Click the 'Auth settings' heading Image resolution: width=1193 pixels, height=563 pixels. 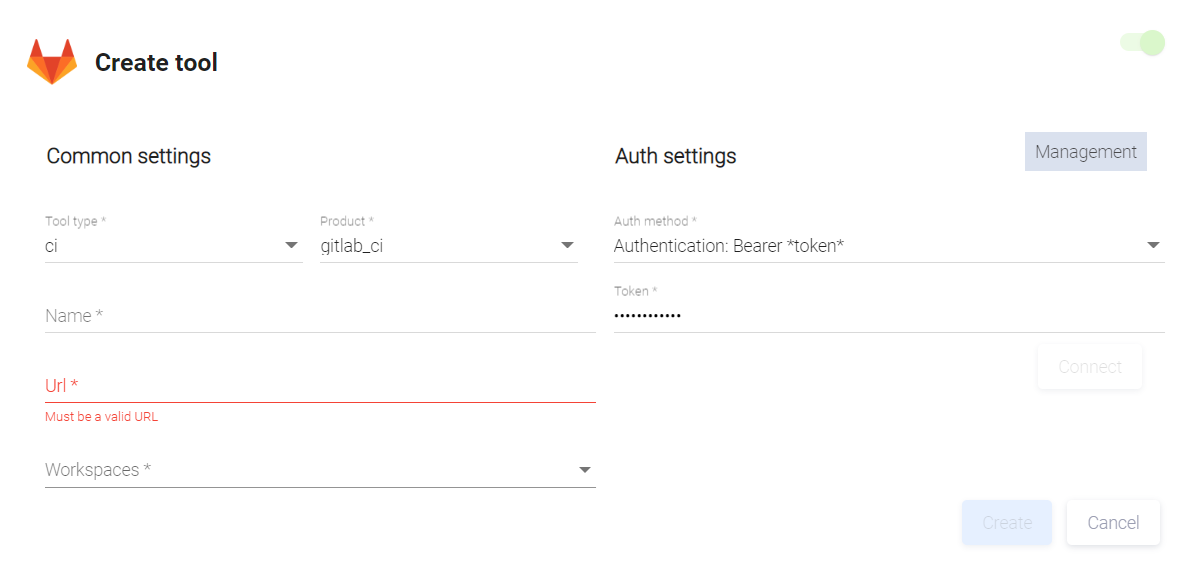(676, 156)
